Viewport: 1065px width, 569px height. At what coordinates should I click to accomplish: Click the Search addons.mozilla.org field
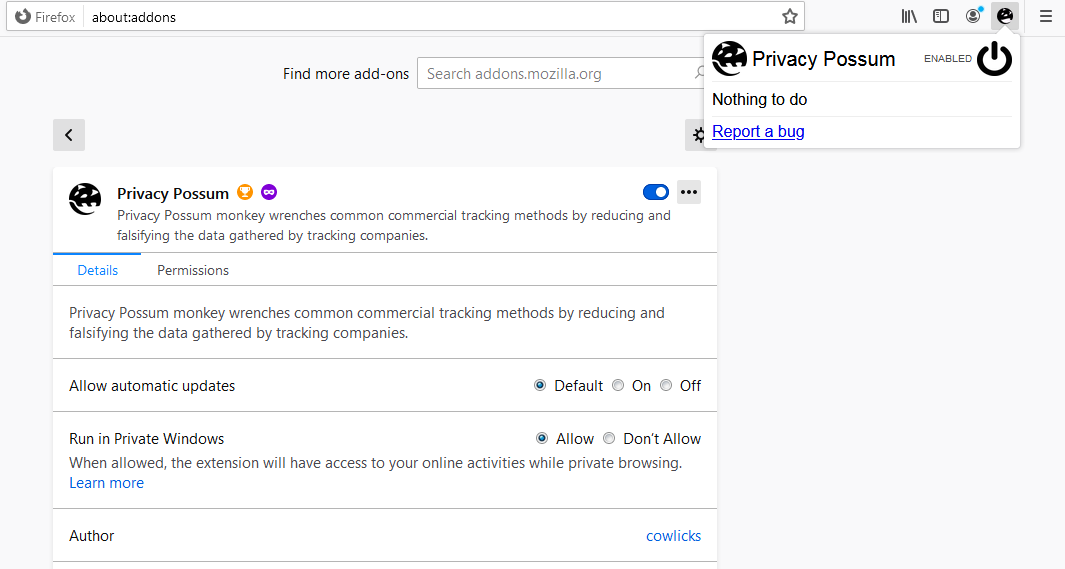tap(555, 73)
